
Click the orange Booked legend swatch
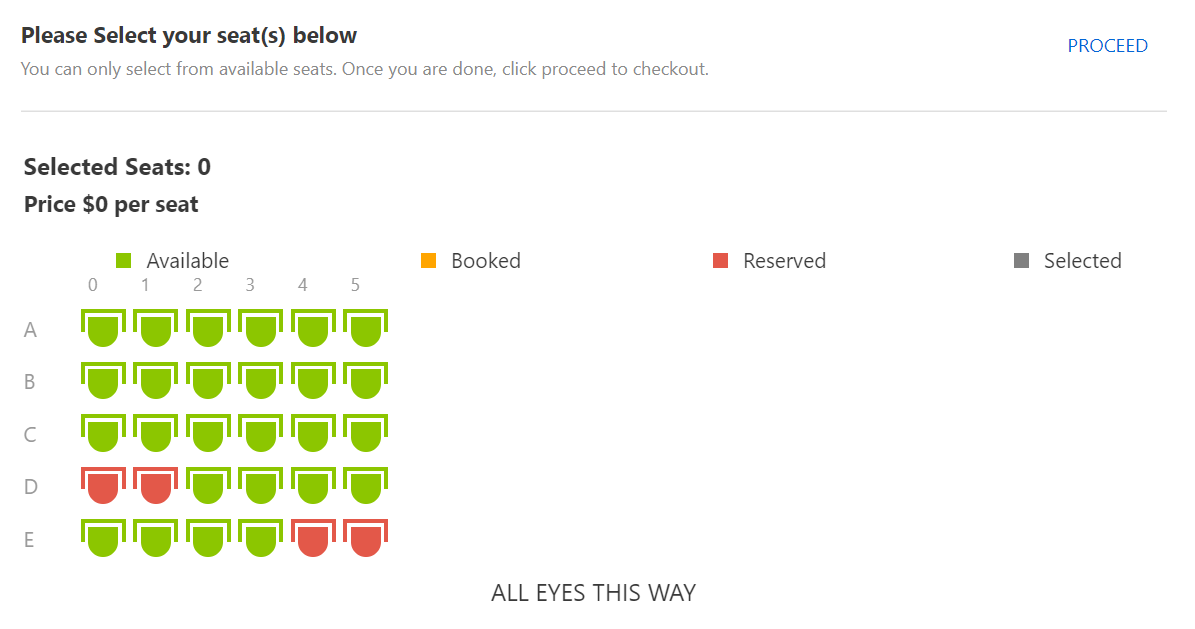point(429,261)
